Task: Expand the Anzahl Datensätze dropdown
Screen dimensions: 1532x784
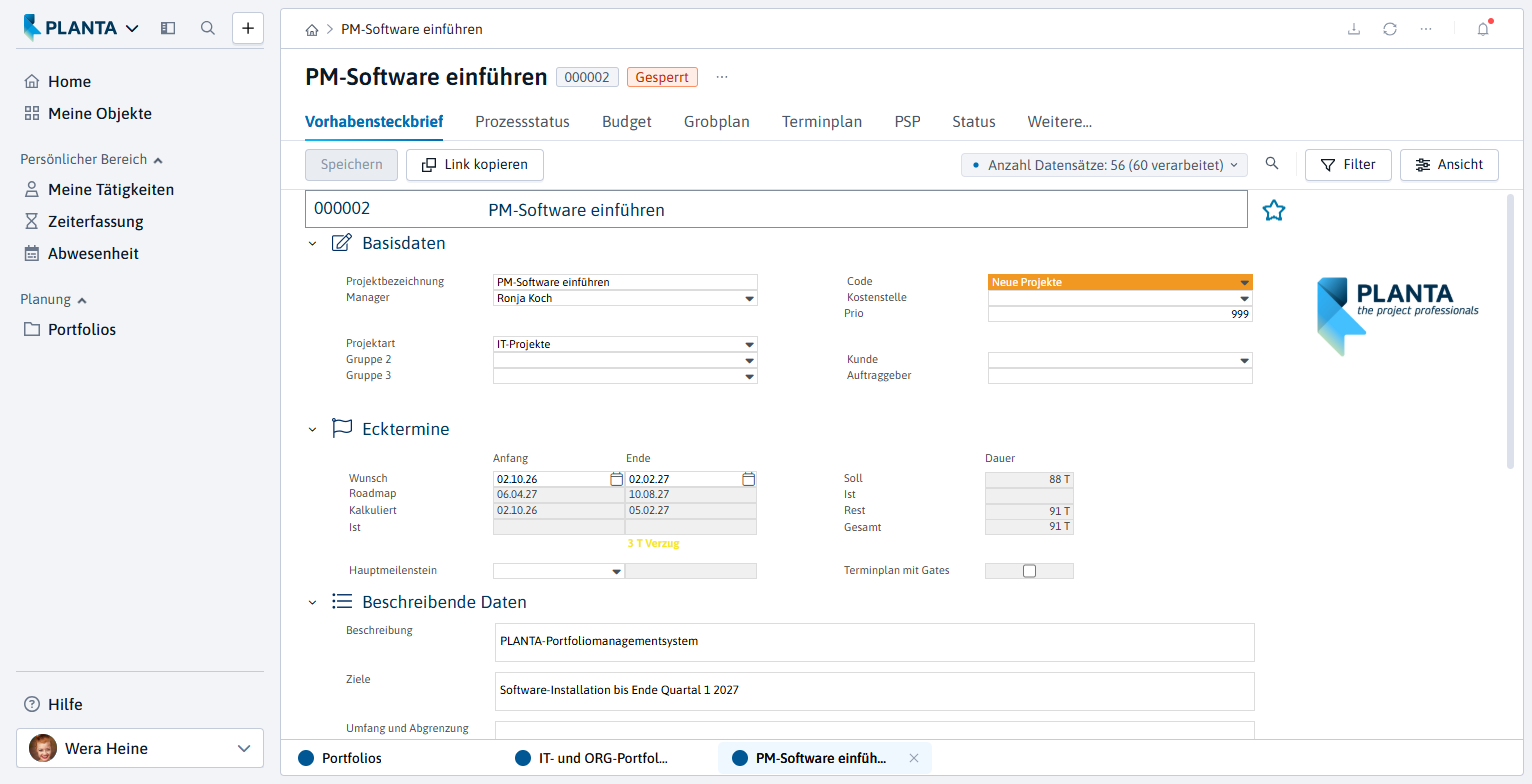Action: pos(1104,165)
